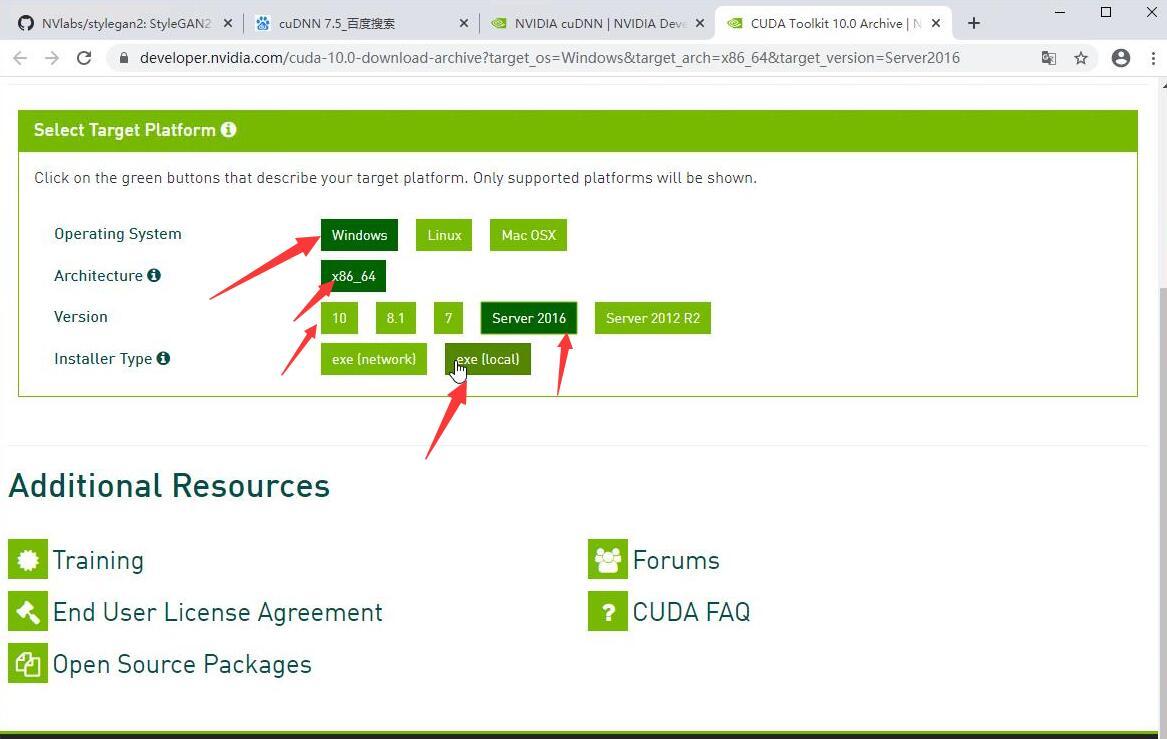Click the browser Back arrow
The image size is (1167, 739).
click(x=20, y=58)
